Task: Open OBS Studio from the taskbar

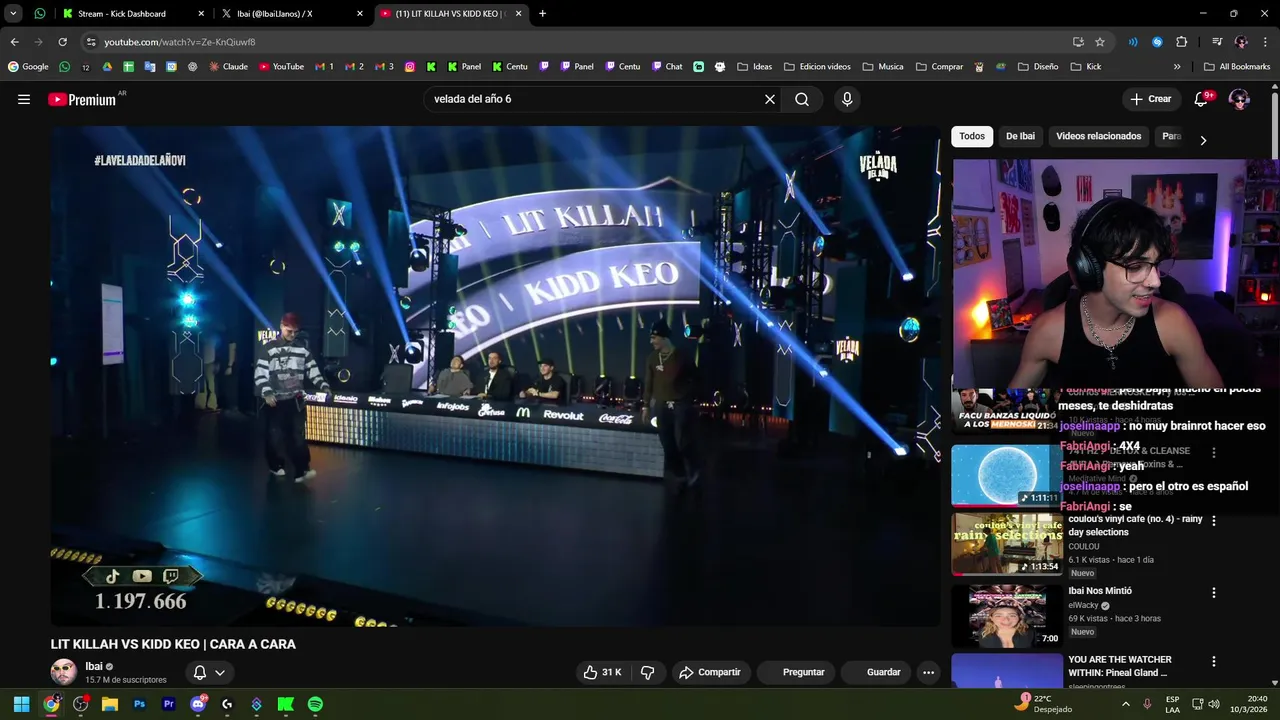Action: tap(81, 704)
